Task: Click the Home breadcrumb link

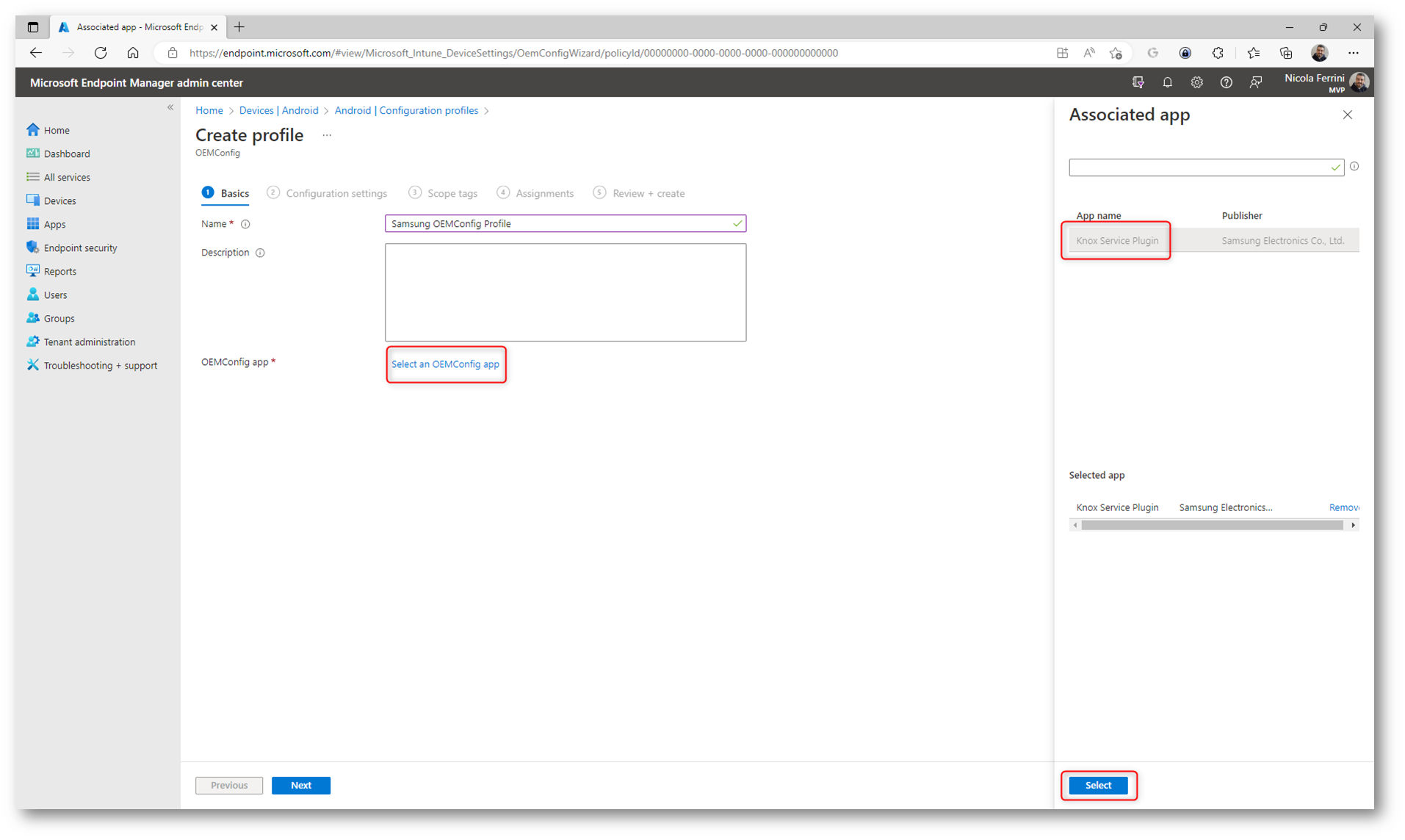Action: pos(209,110)
